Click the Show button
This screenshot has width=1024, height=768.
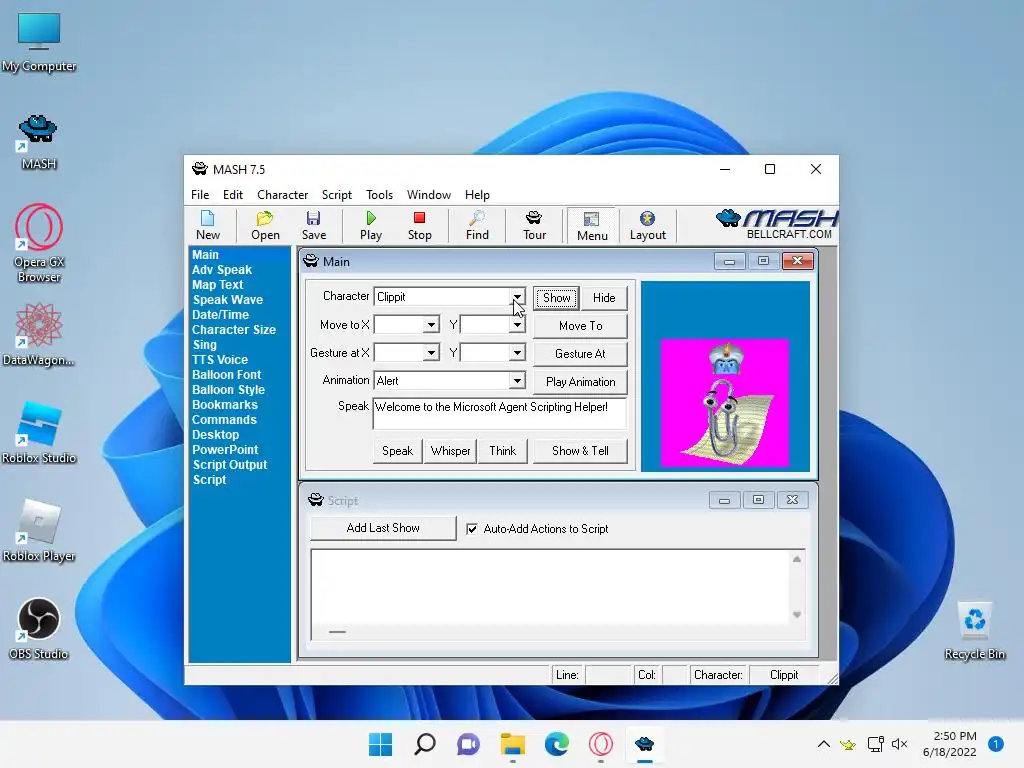tap(556, 298)
